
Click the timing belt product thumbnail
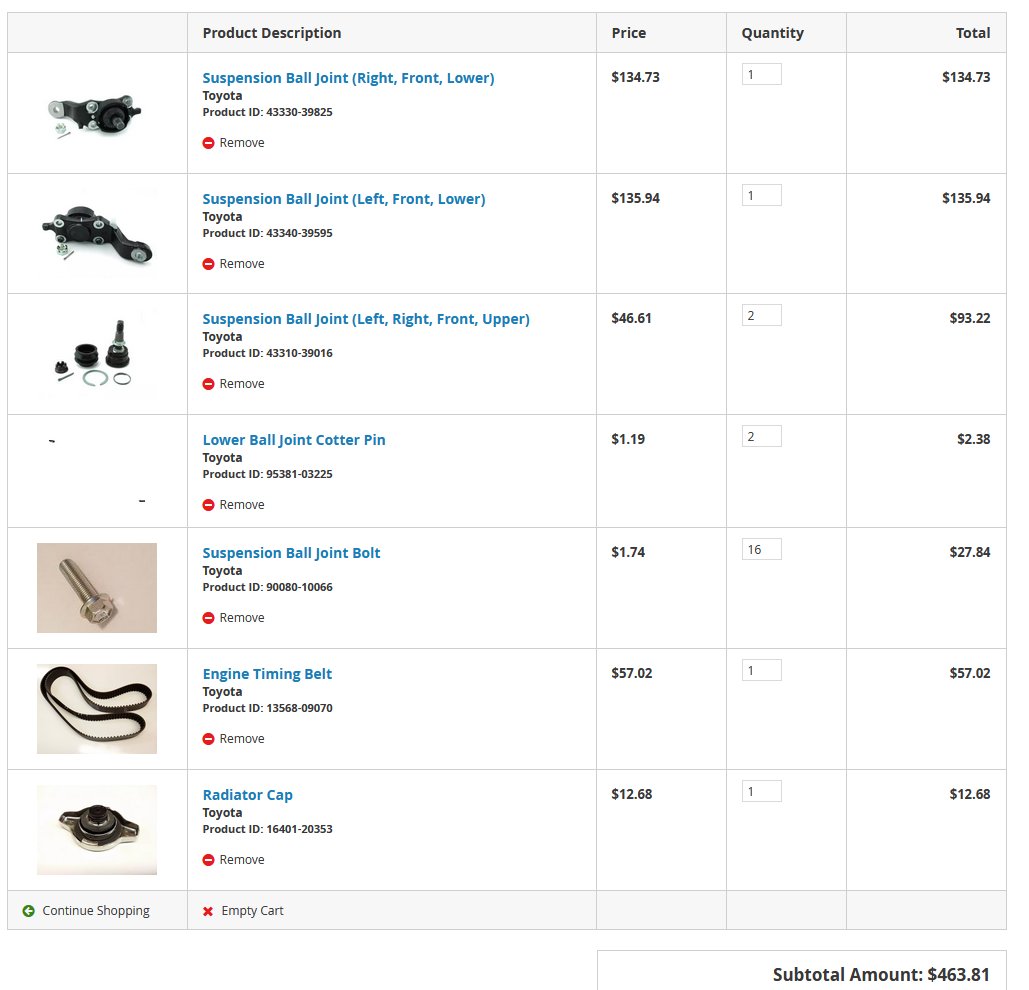pyautogui.click(x=97, y=709)
